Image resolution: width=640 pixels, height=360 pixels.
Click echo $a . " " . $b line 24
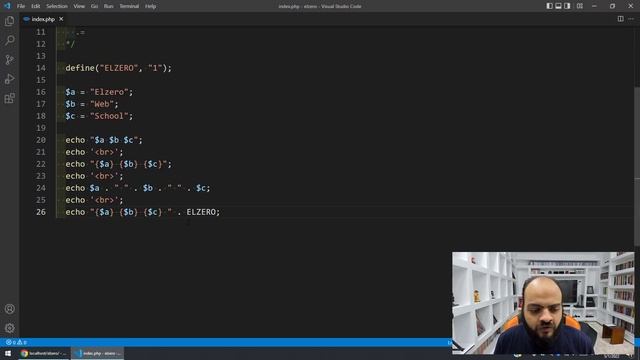138,188
